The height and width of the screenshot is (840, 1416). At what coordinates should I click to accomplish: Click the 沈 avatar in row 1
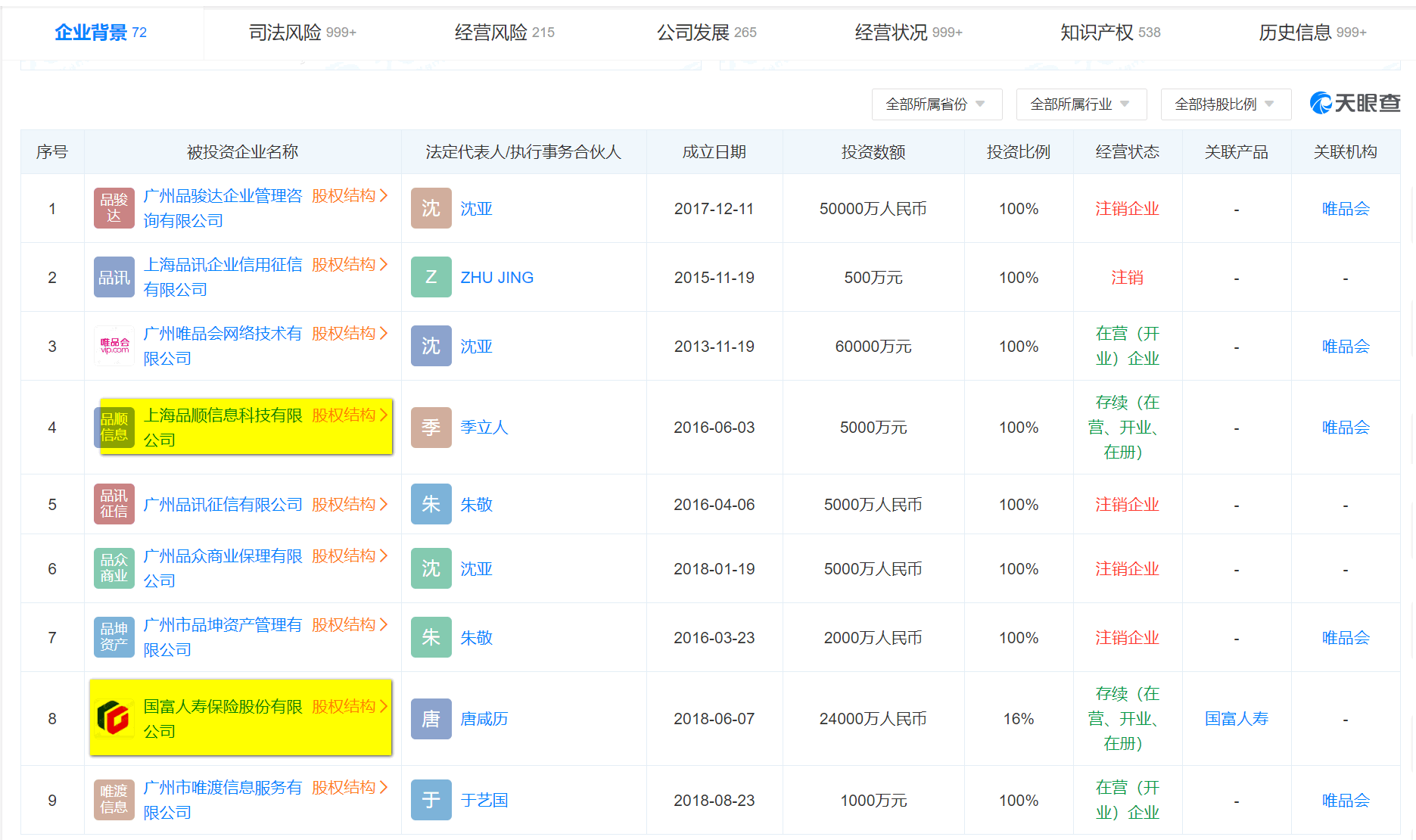431,208
